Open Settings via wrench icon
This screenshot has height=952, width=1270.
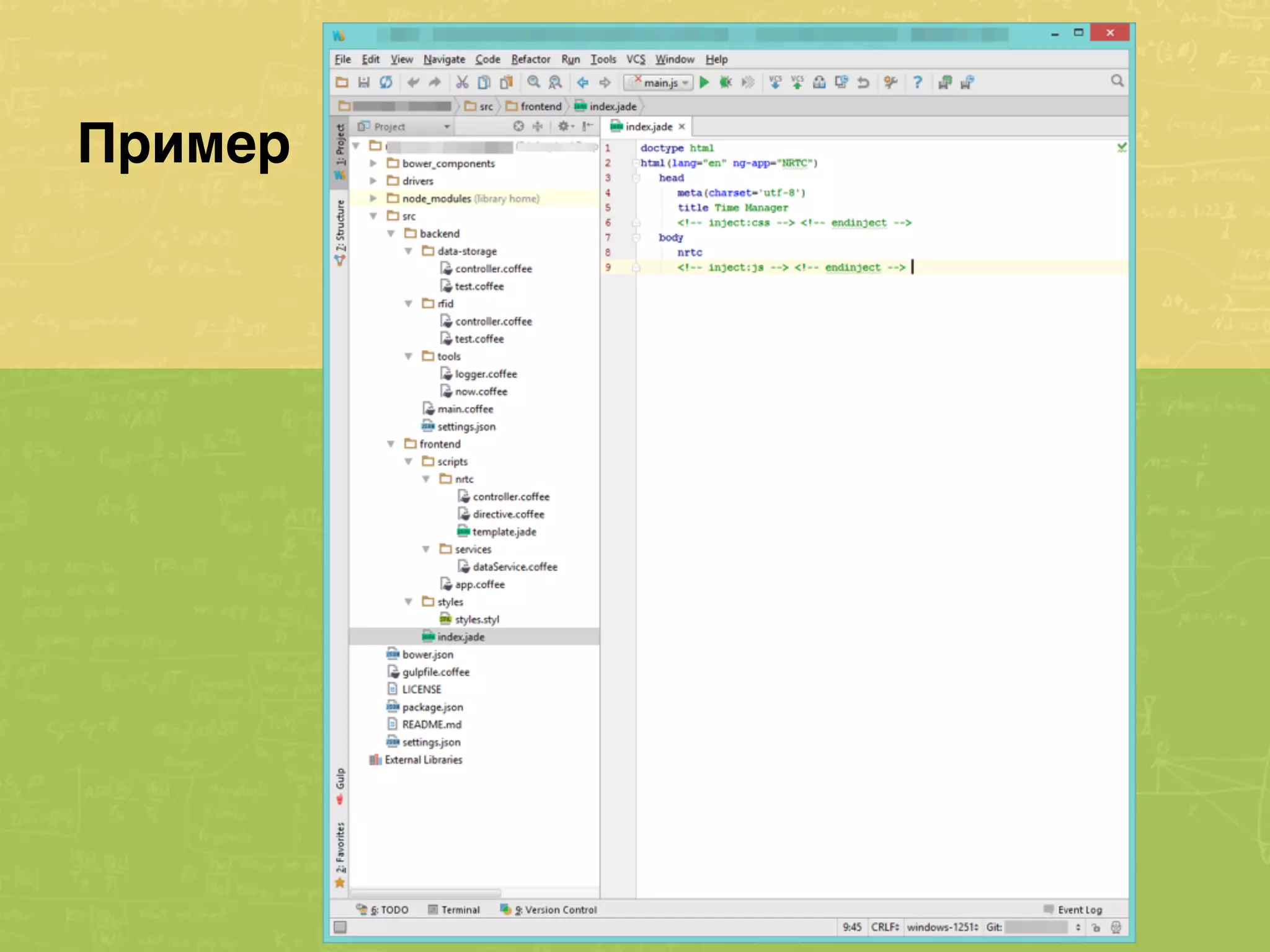pos(890,82)
